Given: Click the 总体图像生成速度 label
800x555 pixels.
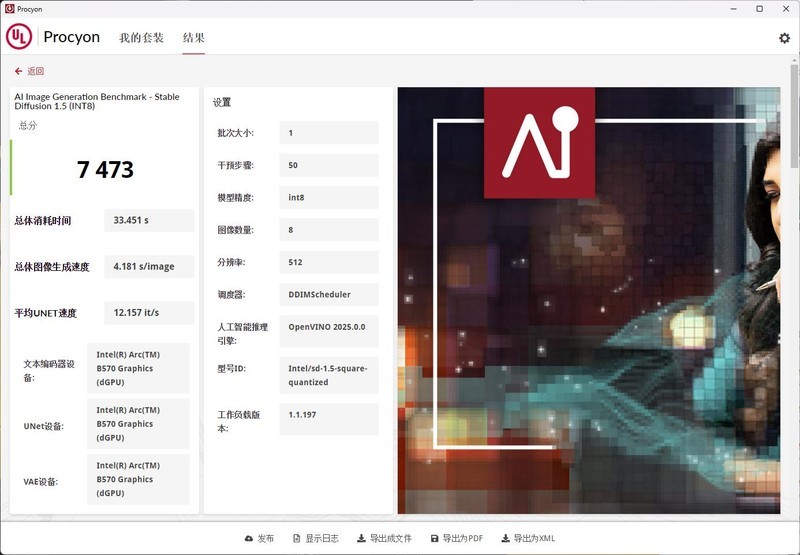Looking at the screenshot, I should coord(52,266).
